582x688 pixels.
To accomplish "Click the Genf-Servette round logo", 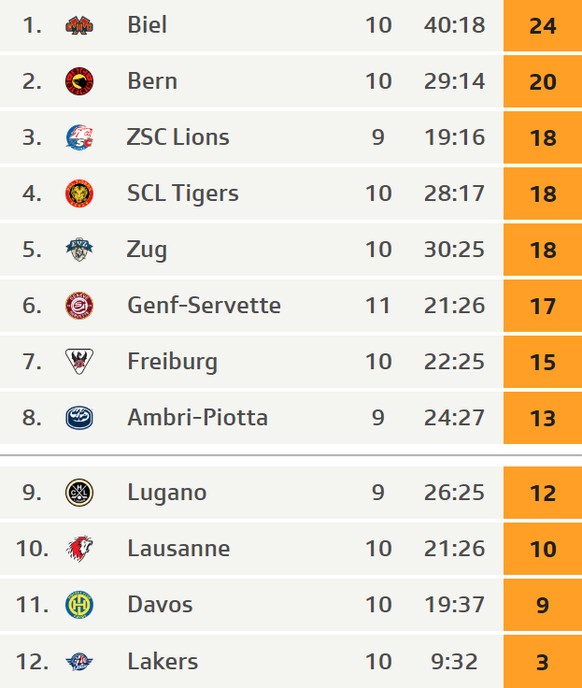I will (79, 305).
